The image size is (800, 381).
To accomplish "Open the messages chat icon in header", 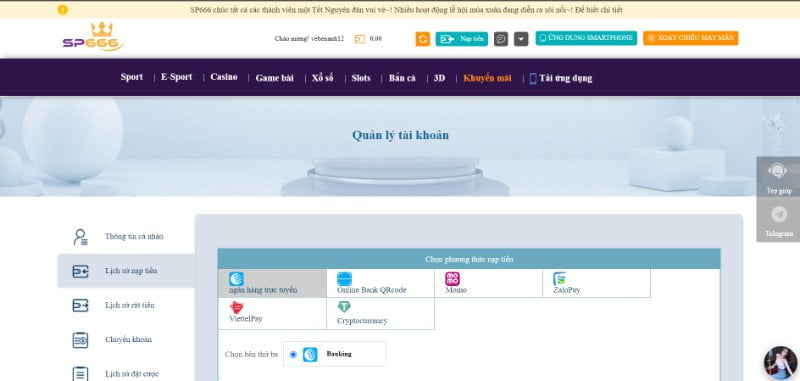I will pyautogui.click(x=501, y=39).
